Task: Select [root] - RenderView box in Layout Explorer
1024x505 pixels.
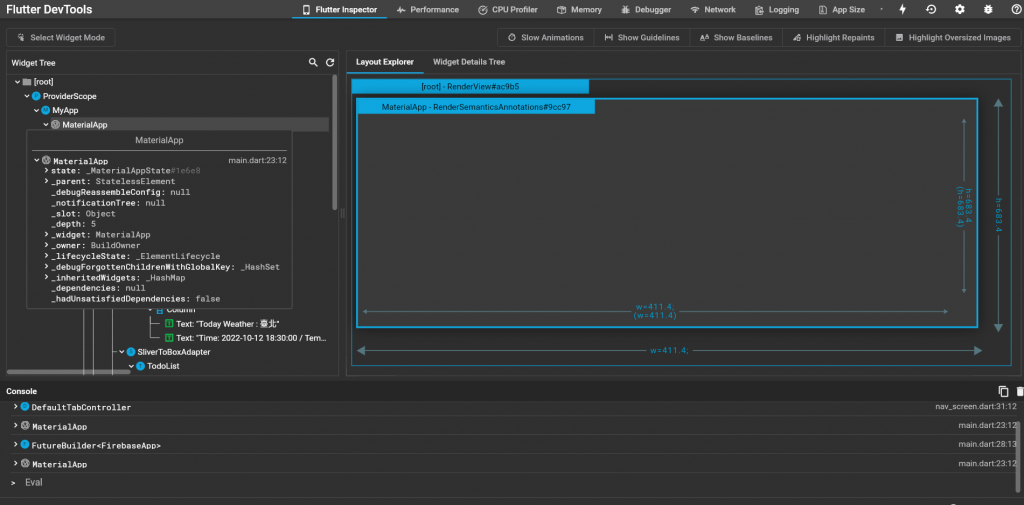Action: (470, 86)
